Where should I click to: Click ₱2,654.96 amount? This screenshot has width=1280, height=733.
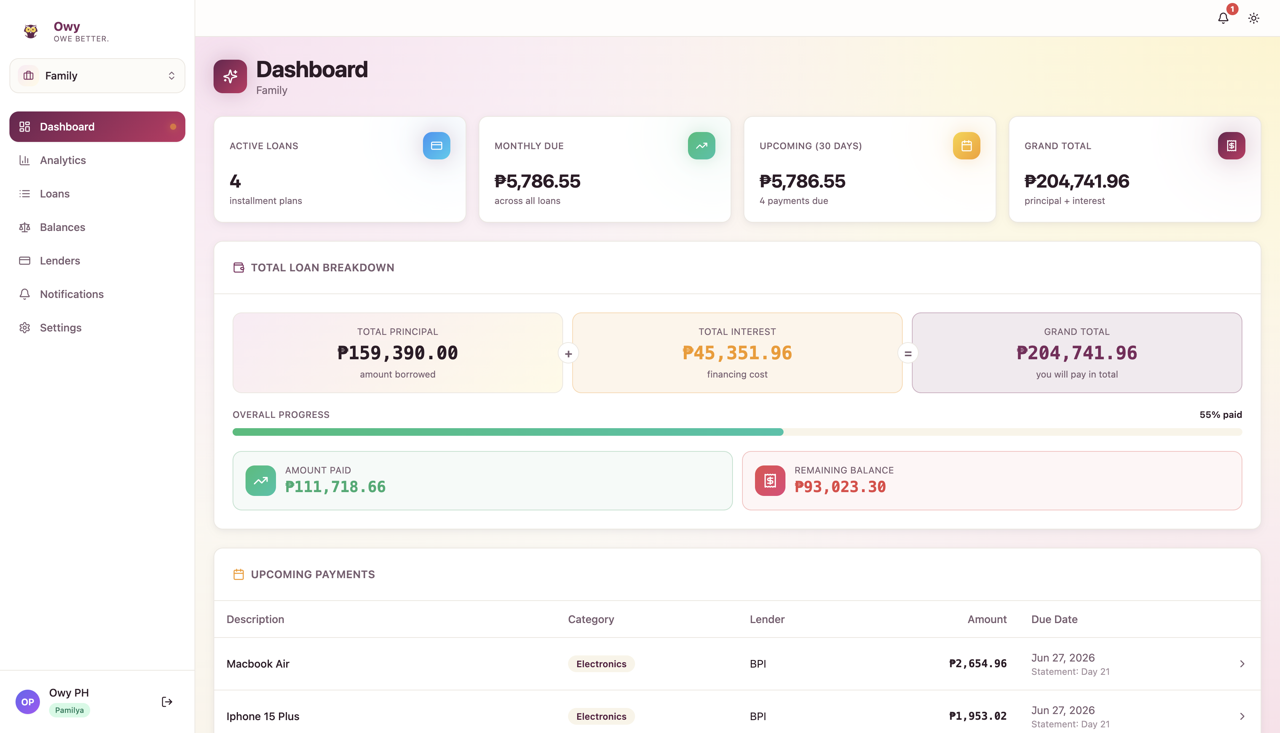tap(978, 664)
